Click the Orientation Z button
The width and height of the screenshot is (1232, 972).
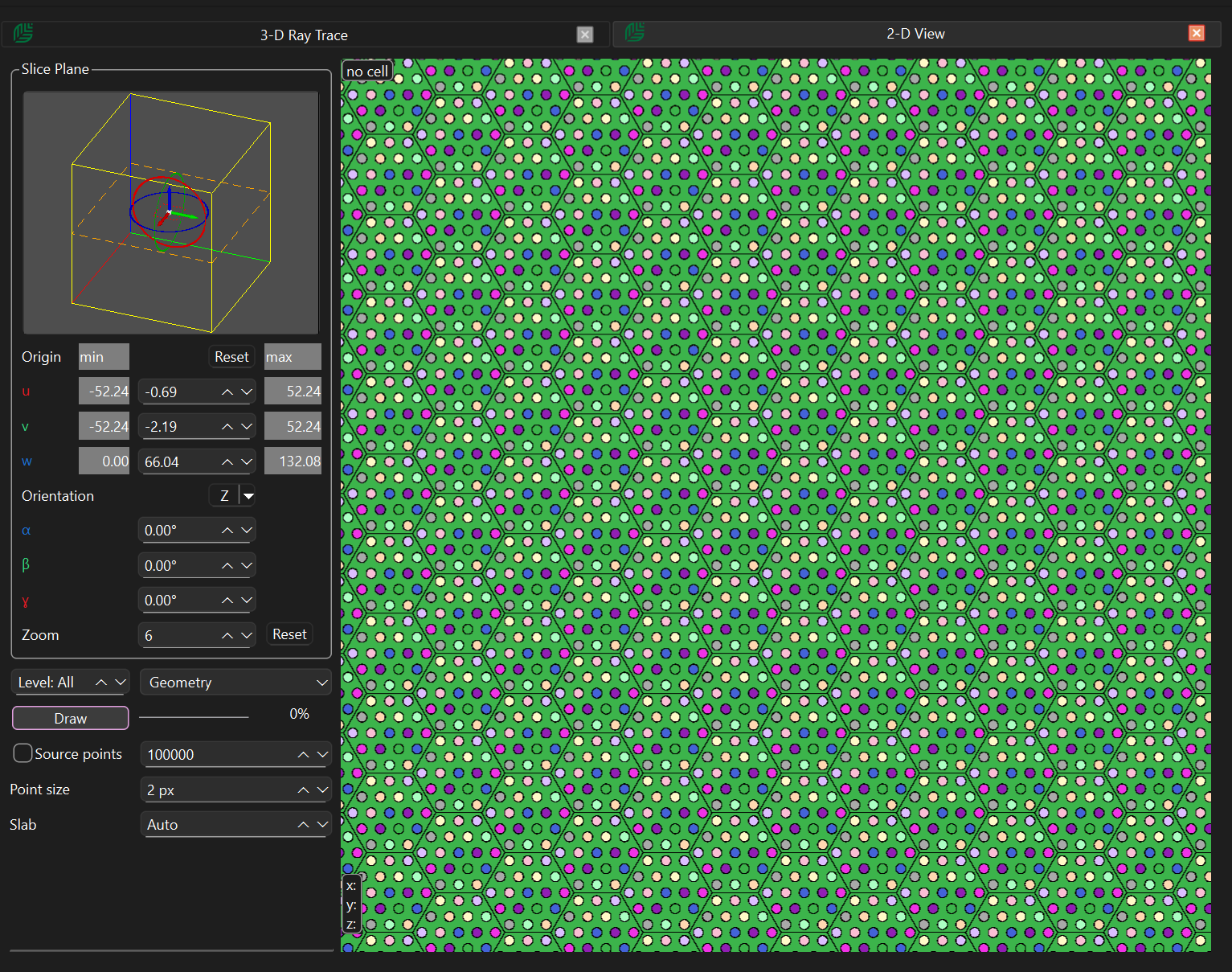point(224,496)
